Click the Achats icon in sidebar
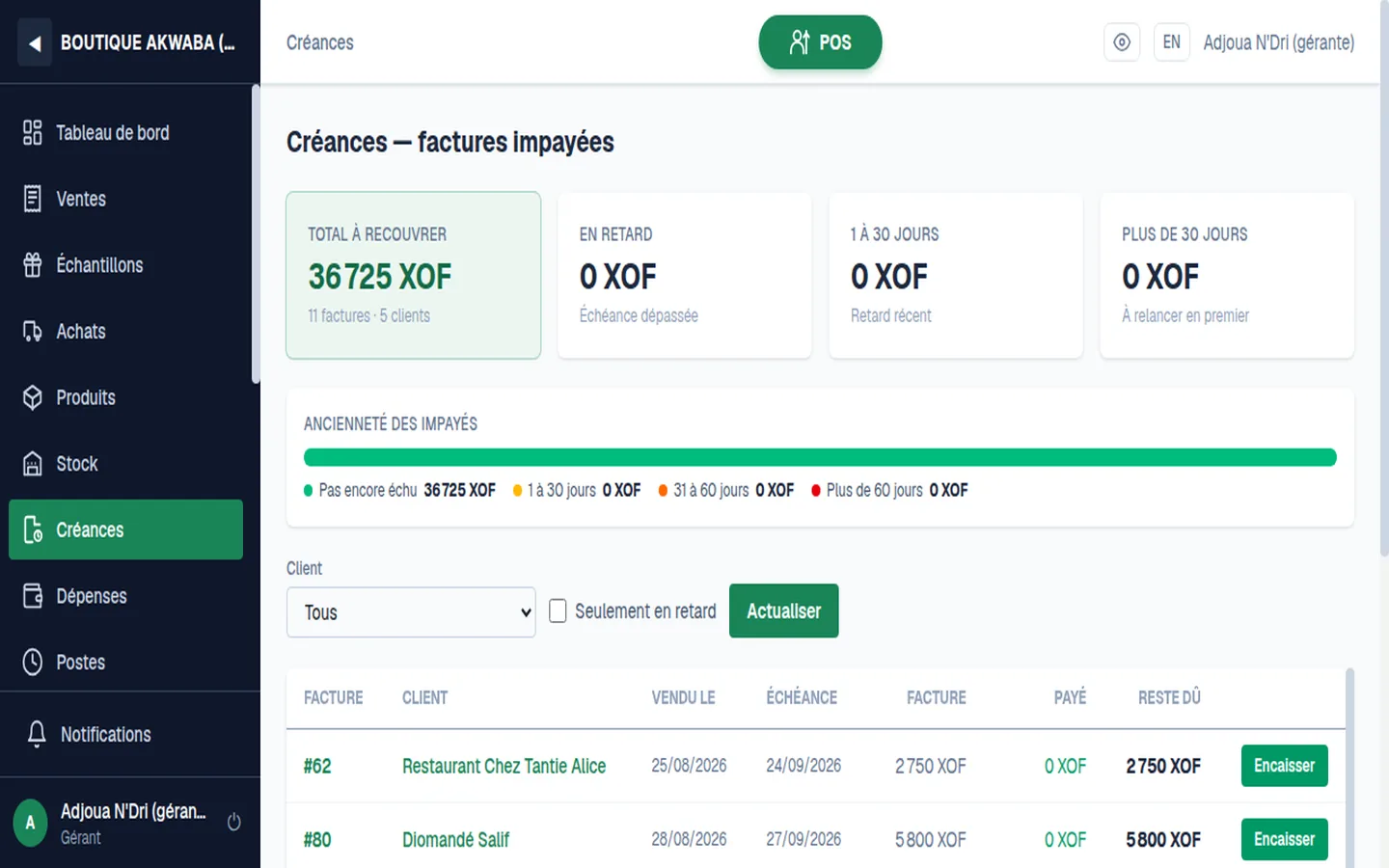Image resolution: width=1389 pixels, height=868 pixels. point(33,331)
